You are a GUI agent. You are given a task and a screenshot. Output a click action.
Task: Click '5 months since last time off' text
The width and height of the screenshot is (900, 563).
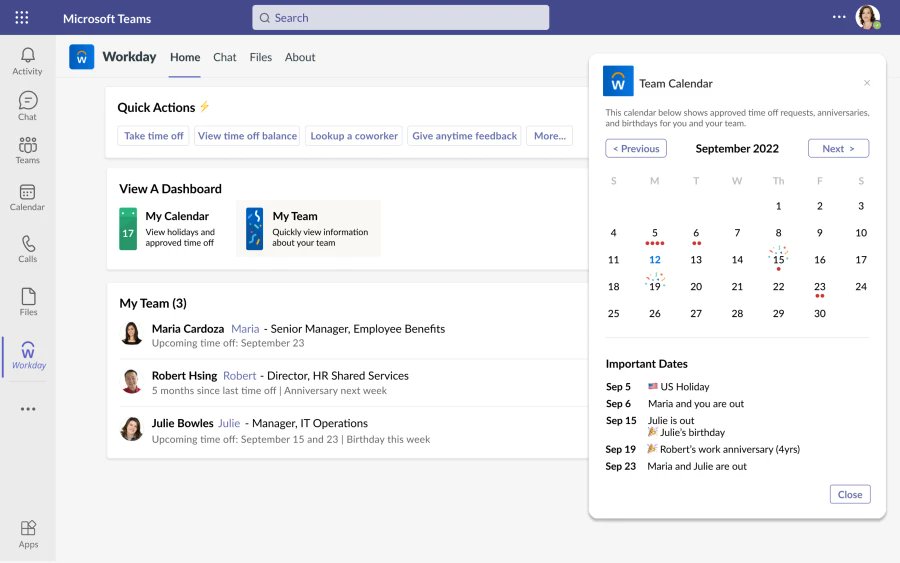(214, 391)
